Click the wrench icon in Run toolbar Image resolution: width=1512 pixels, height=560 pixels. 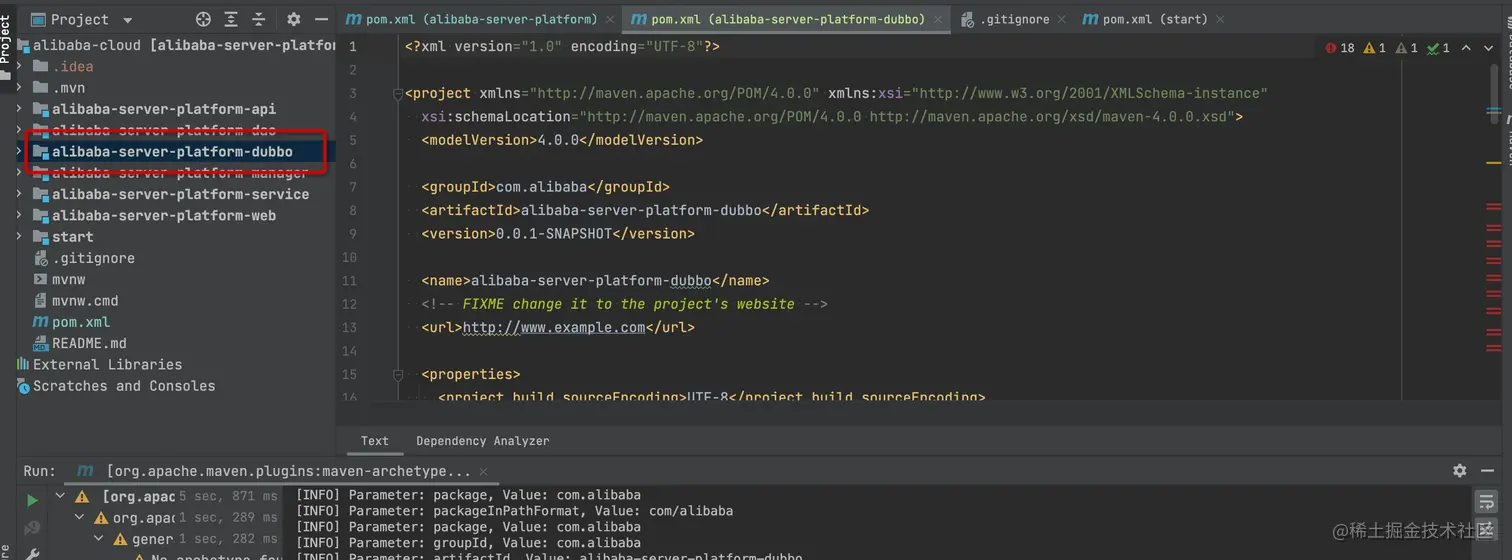(32, 553)
